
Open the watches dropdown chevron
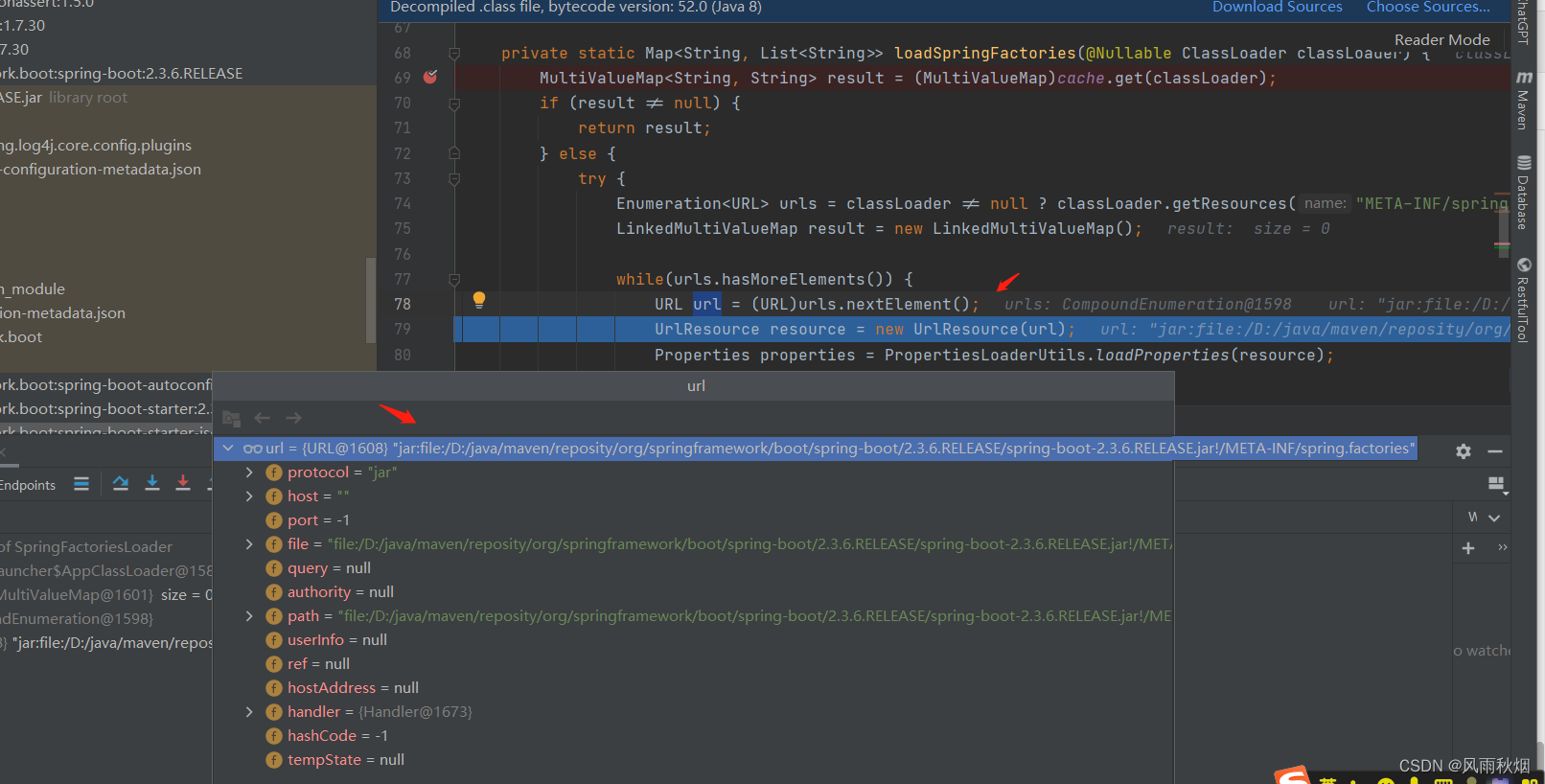1494,518
